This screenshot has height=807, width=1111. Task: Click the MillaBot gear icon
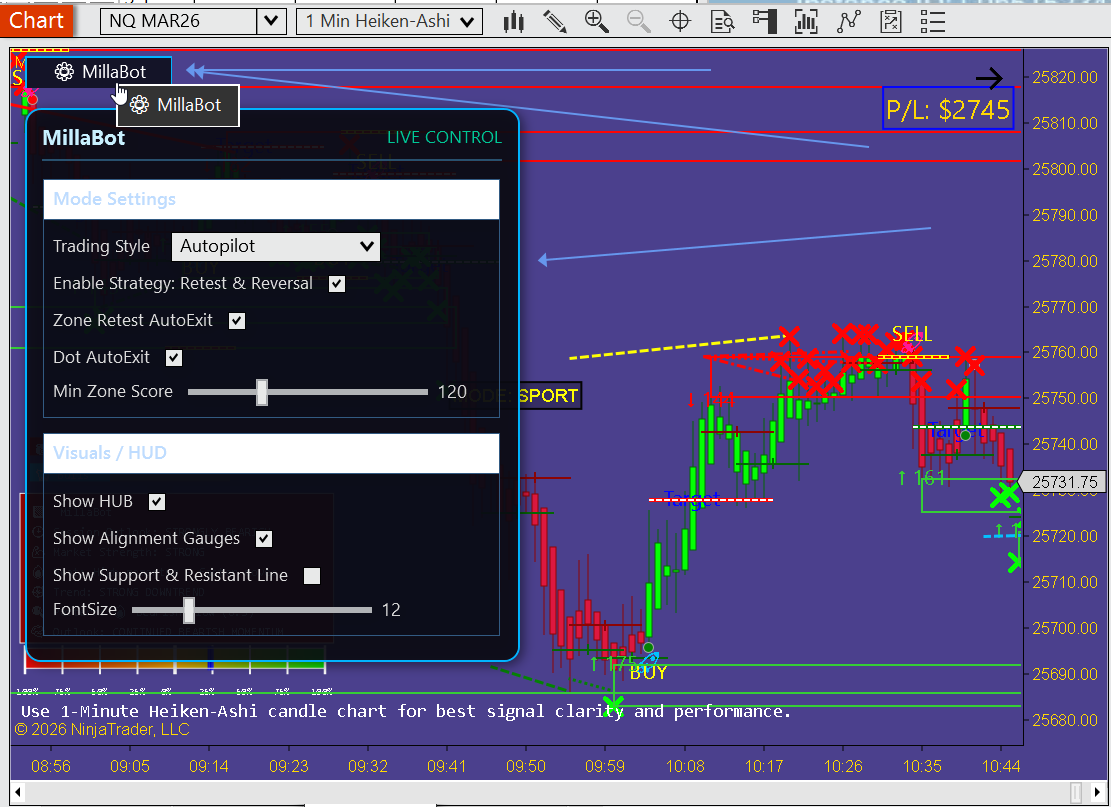pyautogui.click(x=64, y=71)
